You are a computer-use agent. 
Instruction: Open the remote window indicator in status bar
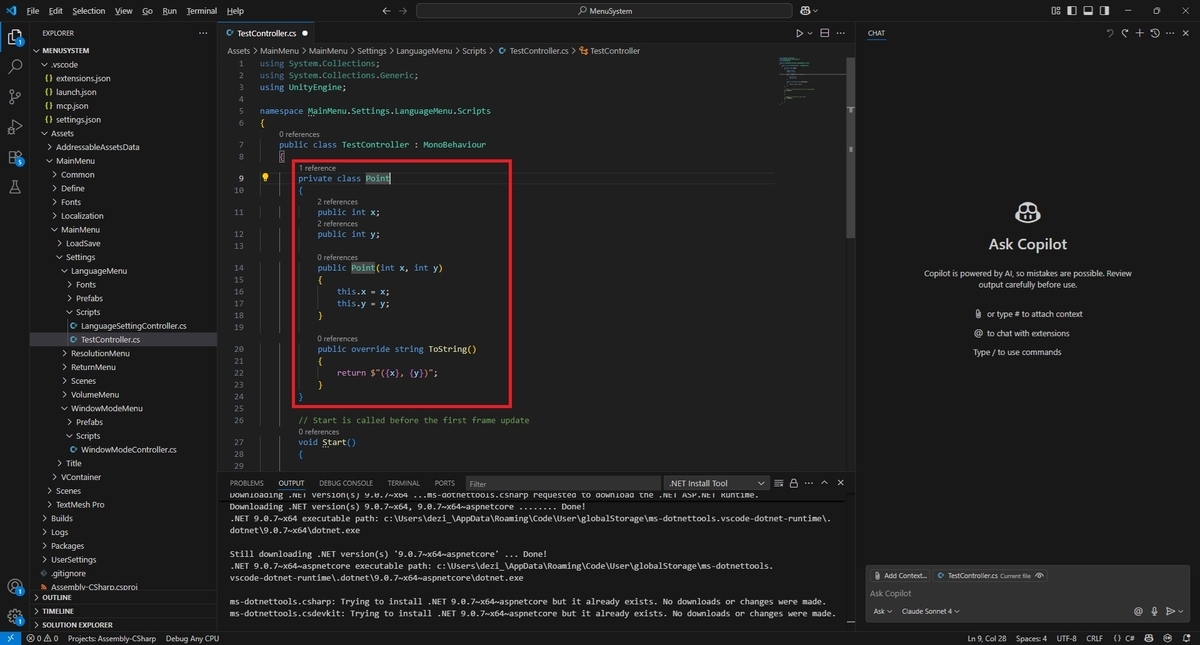click(x=8, y=638)
